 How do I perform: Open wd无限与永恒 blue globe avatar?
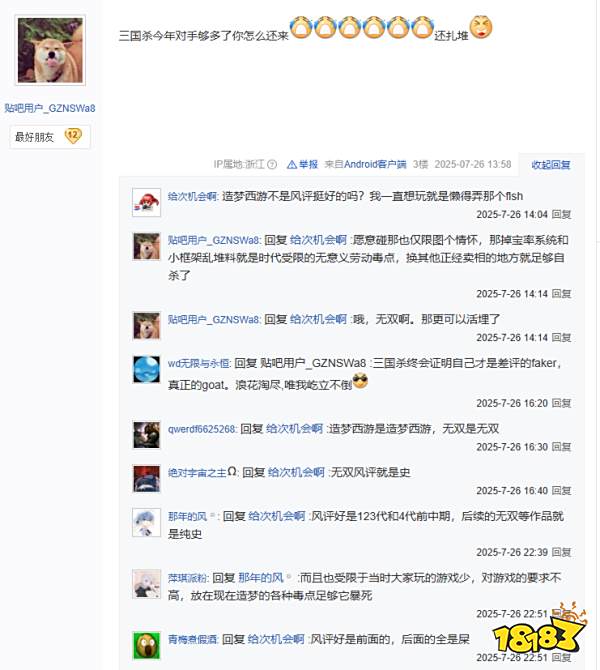click(x=147, y=370)
